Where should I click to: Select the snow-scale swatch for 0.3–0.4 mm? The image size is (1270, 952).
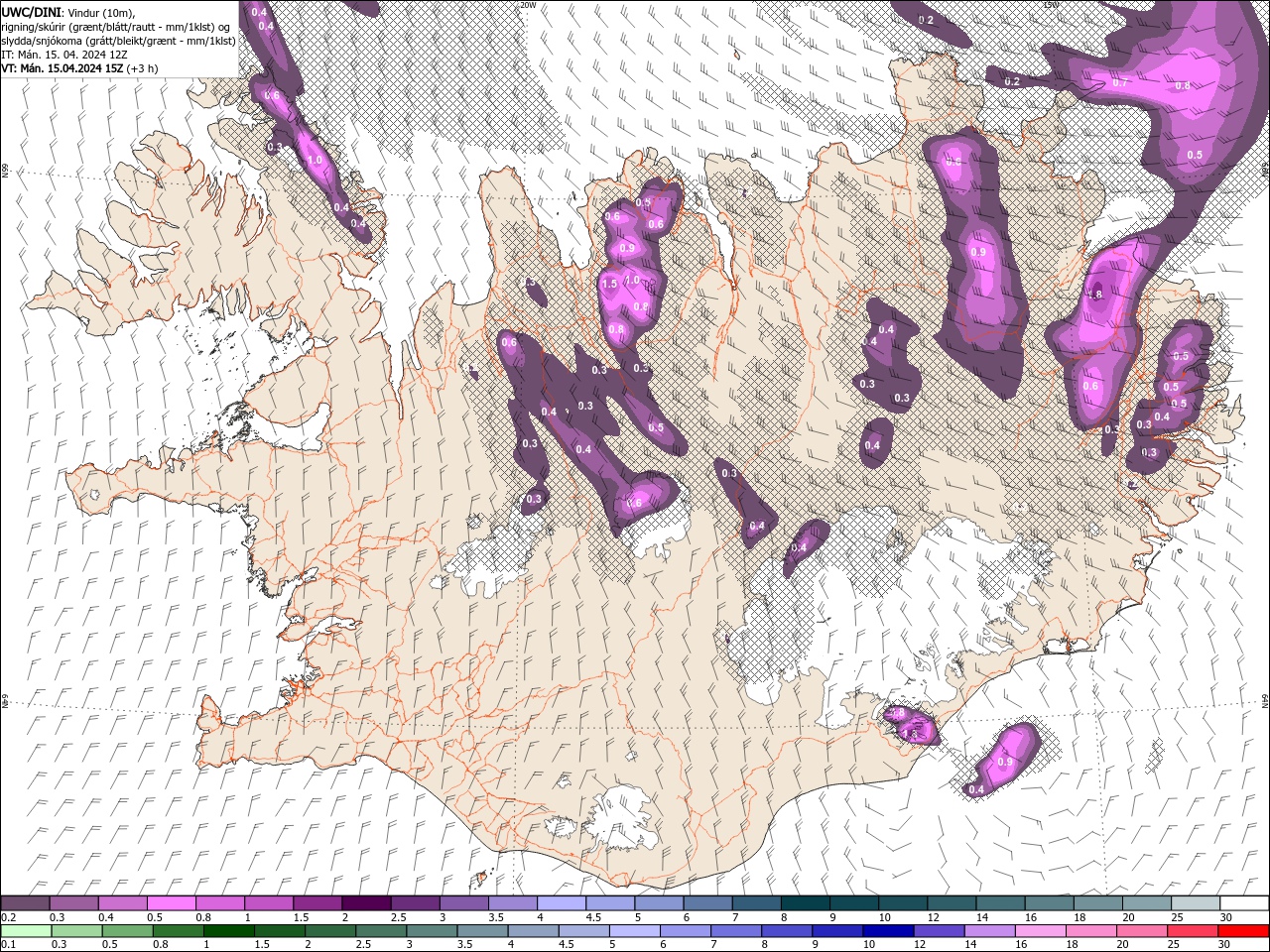74,903
